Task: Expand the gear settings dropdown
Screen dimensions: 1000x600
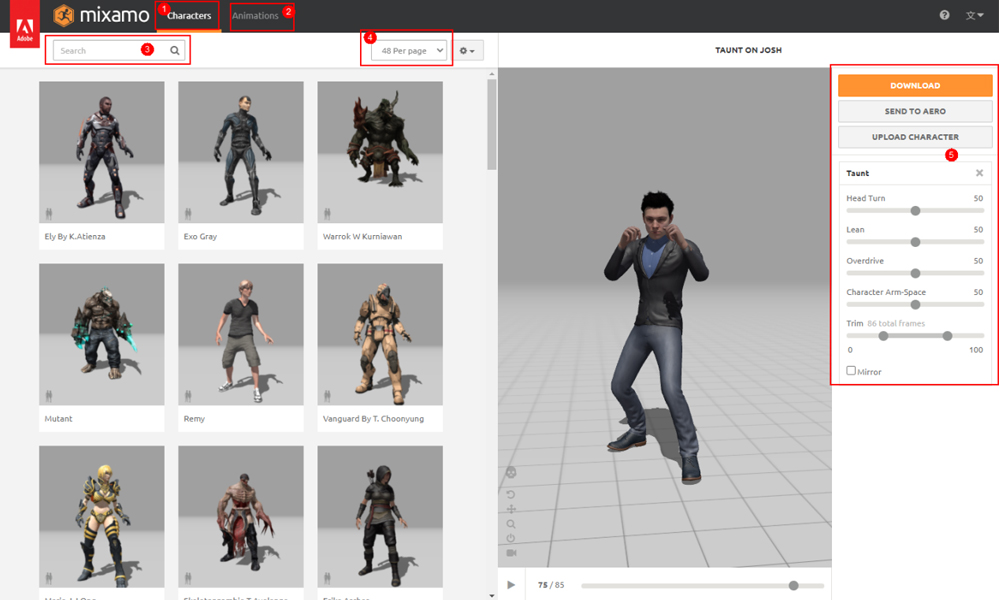Action: click(x=468, y=50)
